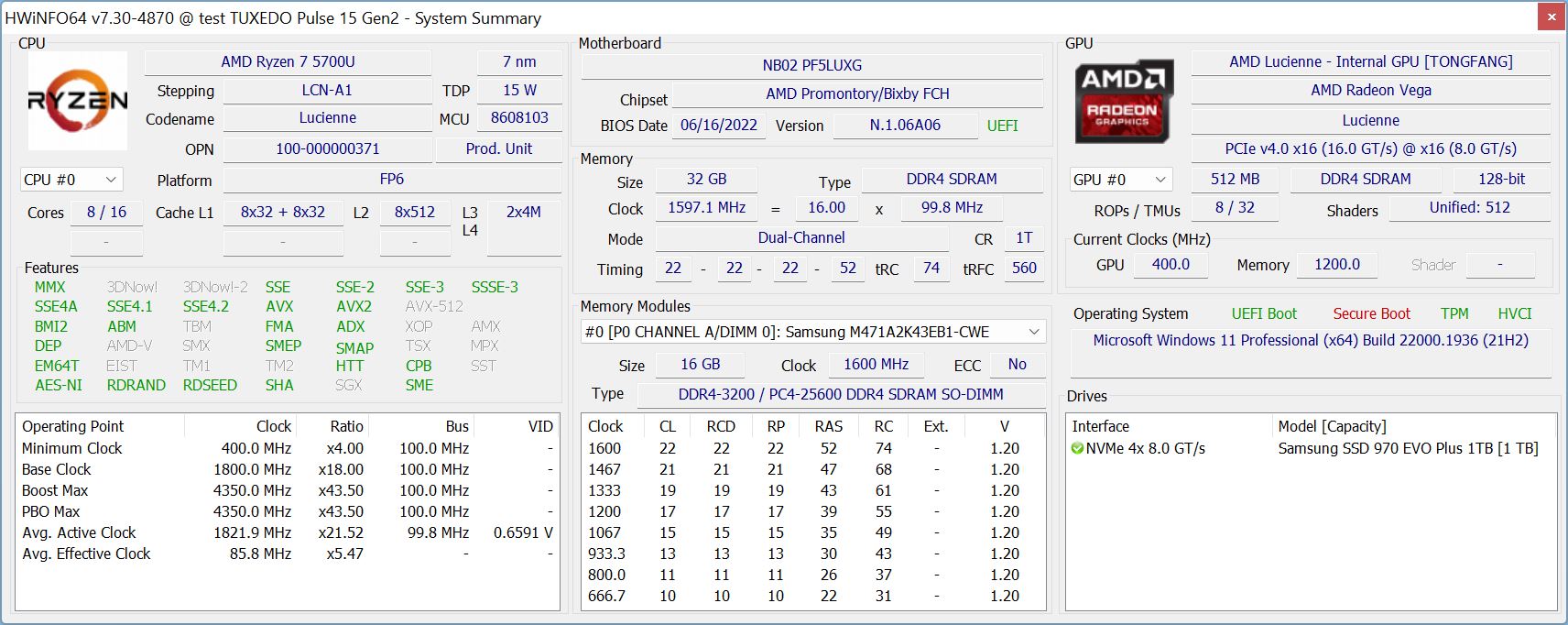Screen dimensions: 1568x625
Task: Click the memory type DDR4 SDRAM field
Action: click(952, 180)
